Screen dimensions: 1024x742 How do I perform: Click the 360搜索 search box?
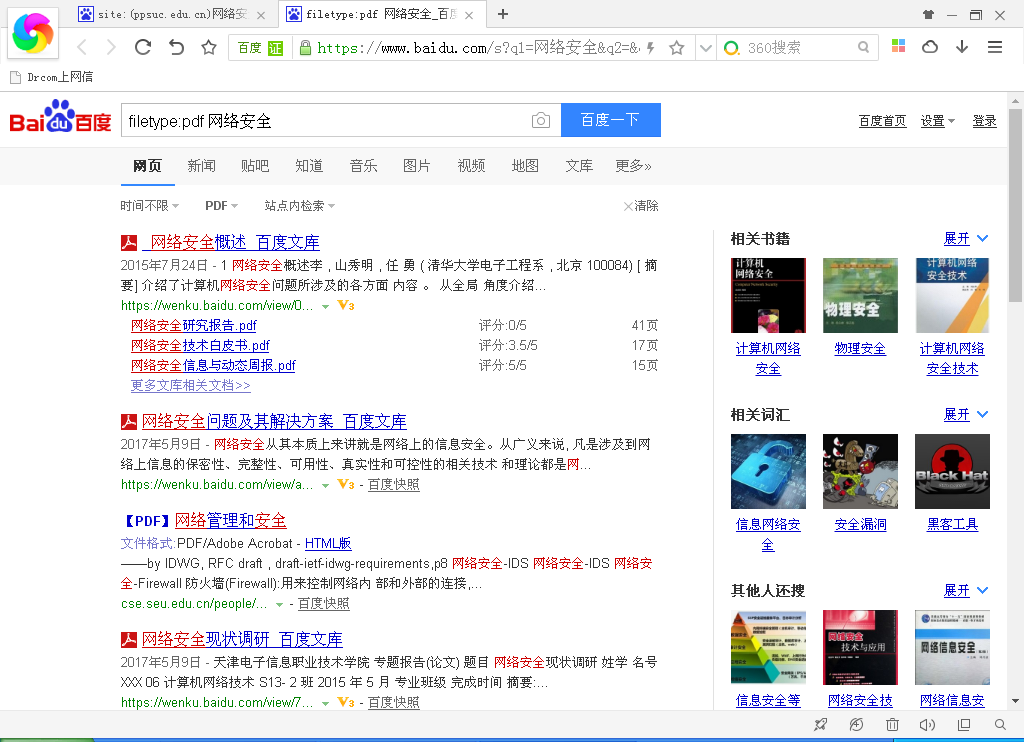tap(797, 48)
